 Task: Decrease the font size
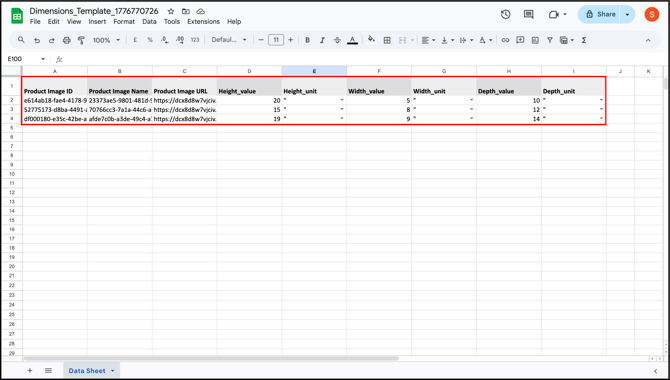261,40
